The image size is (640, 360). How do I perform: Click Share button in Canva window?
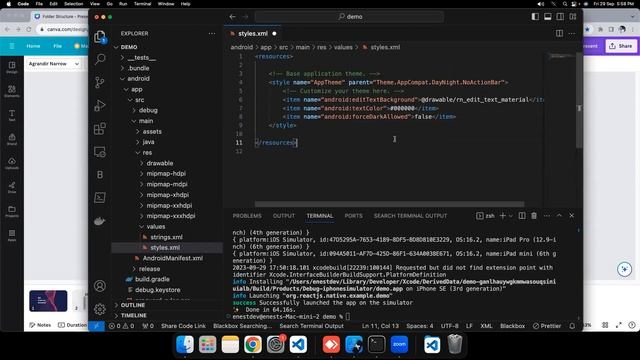click(620, 46)
